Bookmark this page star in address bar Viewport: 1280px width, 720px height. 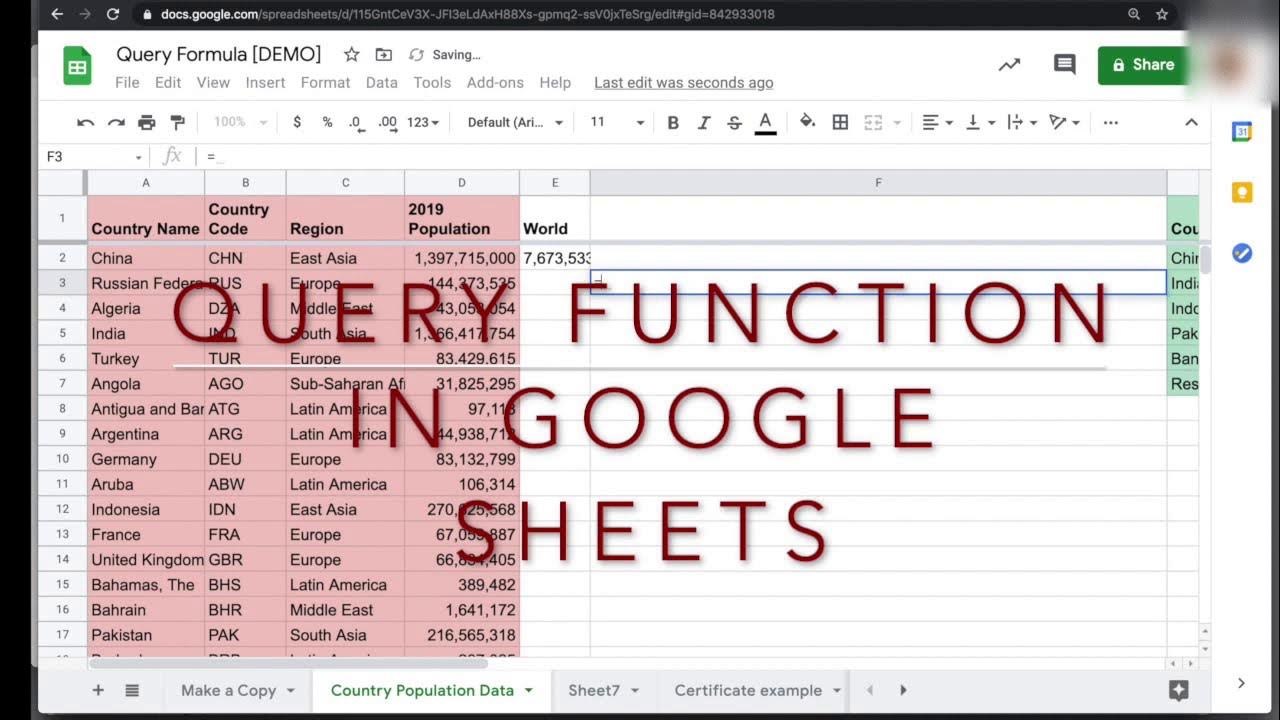[x=1162, y=14]
